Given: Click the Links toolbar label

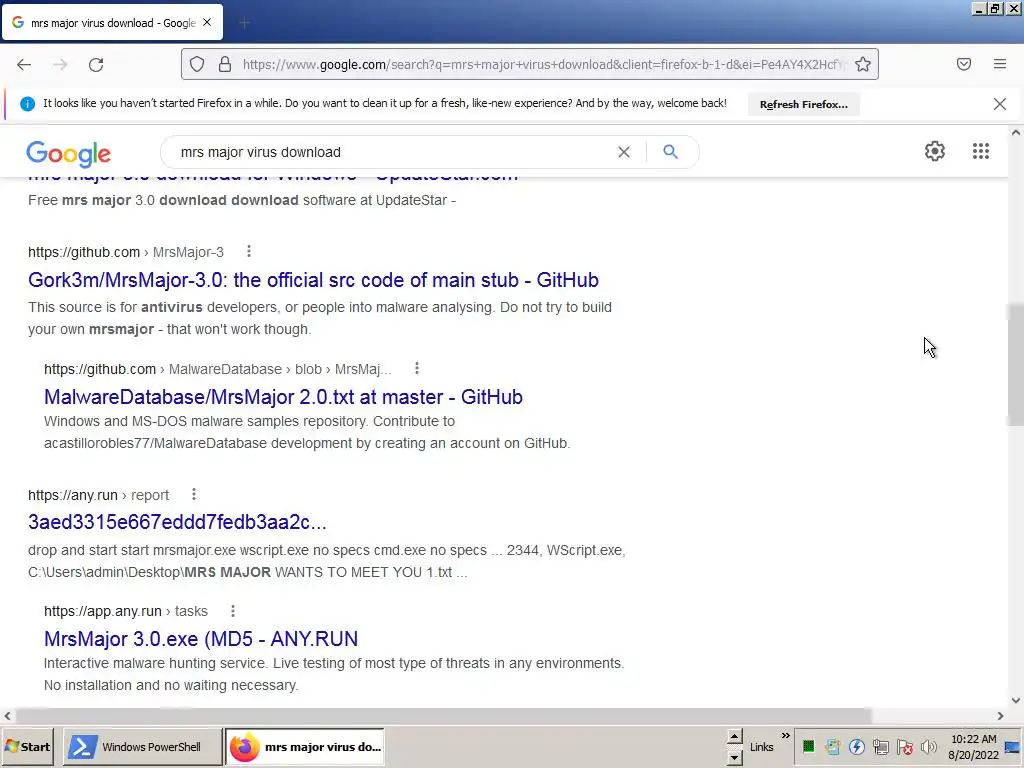Looking at the screenshot, I should pos(761,747).
